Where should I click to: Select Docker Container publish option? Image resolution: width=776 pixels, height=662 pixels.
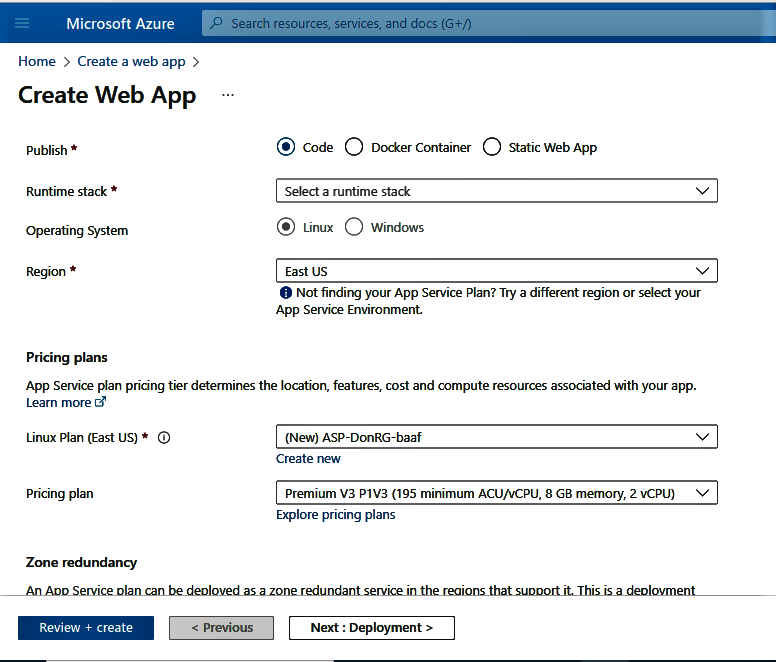coord(354,147)
